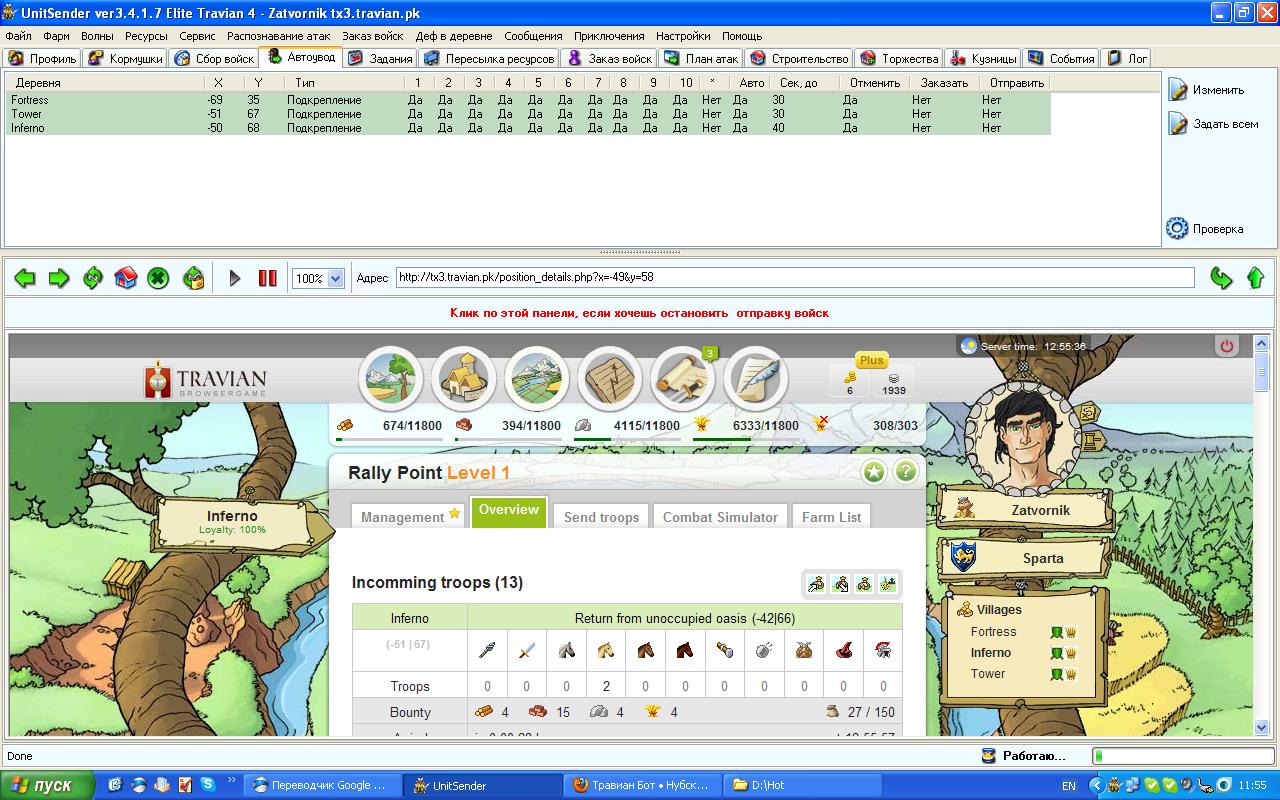The image size is (1280, 800).
Task: Select the Tower row in village table
Action: click(528, 114)
